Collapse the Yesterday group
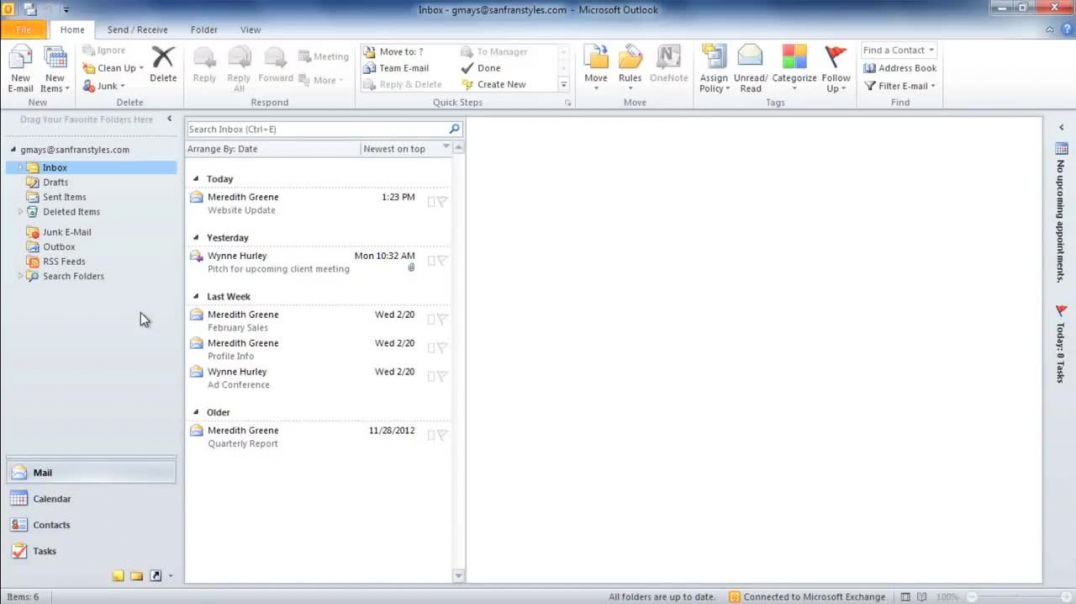Screen dimensions: 1076x604 (x=196, y=237)
